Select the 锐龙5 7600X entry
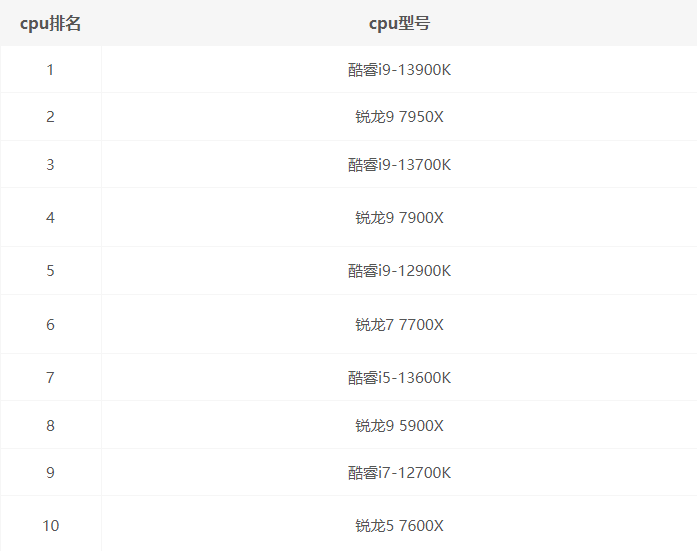Image resolution: width=697 pixels, height=551 pixels. (399, 526)
